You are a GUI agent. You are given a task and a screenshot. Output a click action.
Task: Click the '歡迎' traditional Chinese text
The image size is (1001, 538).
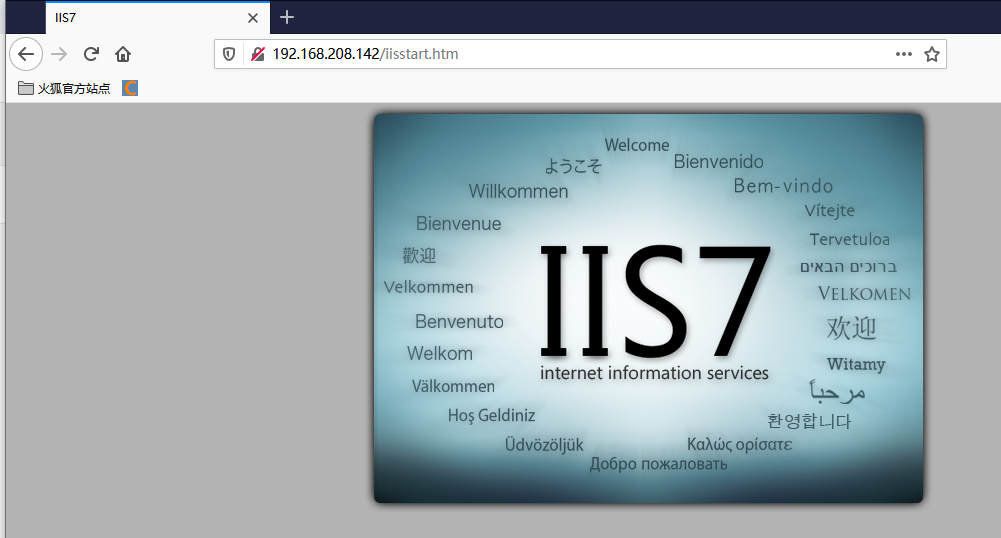(419, 255)
